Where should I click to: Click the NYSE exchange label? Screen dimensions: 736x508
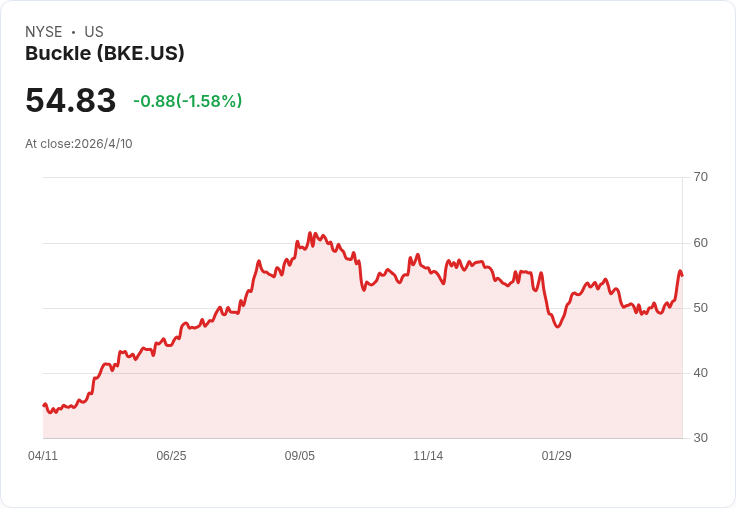44,32
